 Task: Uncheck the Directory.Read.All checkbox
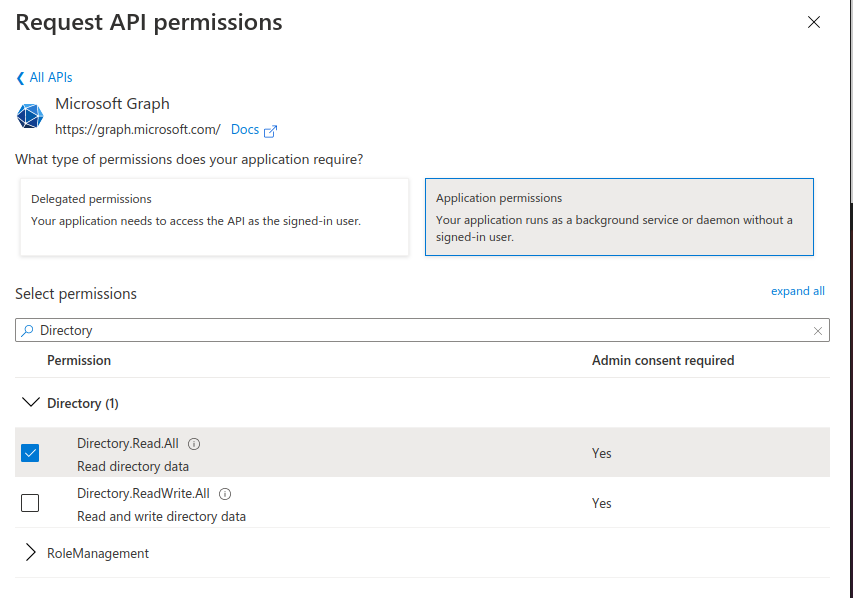(30, 453)
